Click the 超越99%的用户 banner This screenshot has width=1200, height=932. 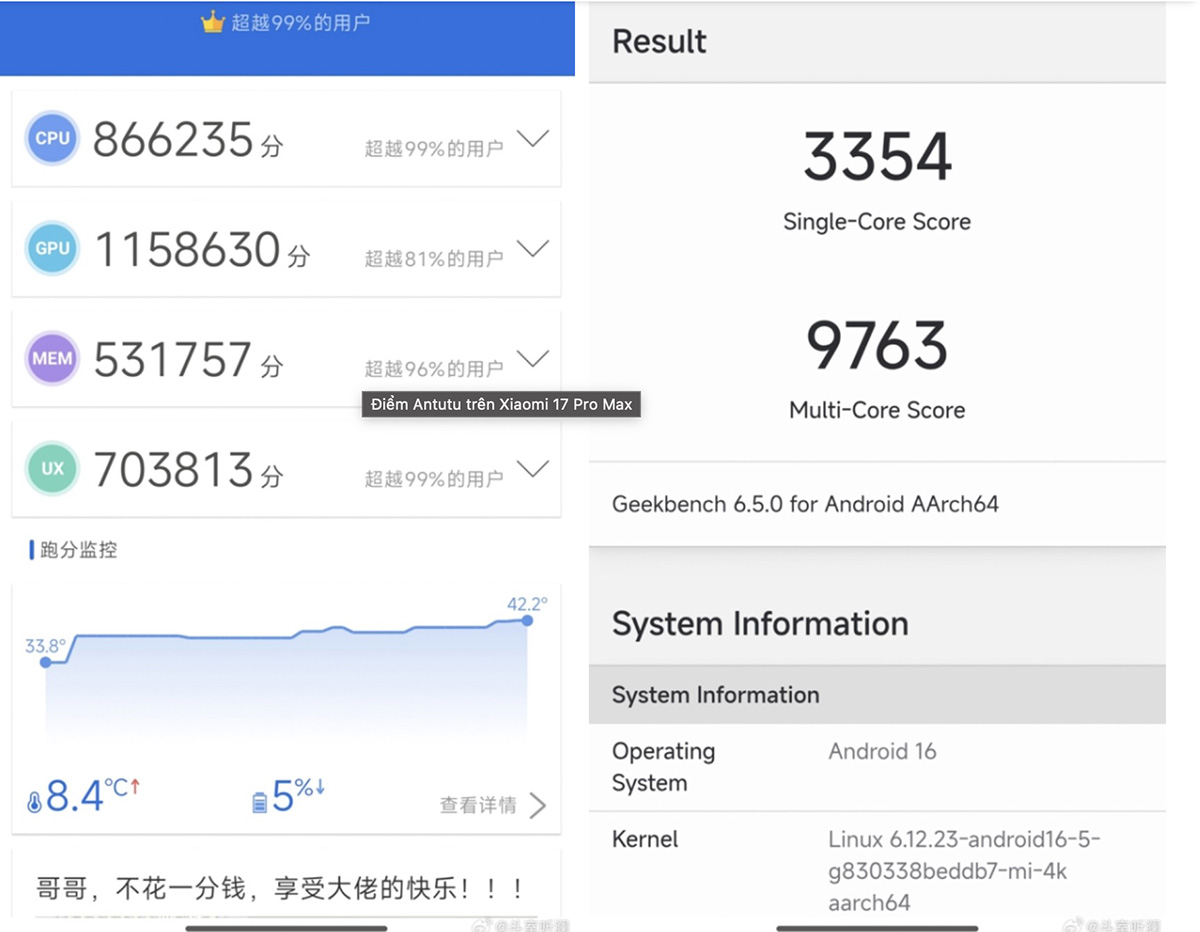(287, 21)
